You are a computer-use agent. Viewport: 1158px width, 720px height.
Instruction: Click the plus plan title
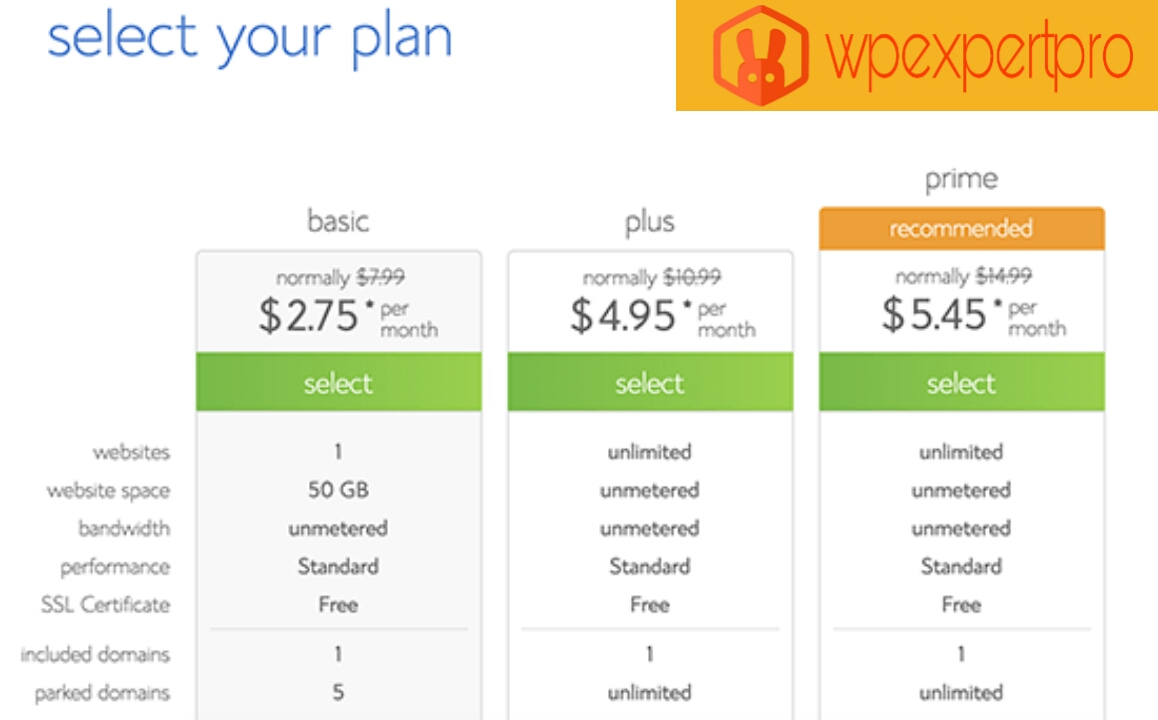point(650,222)
